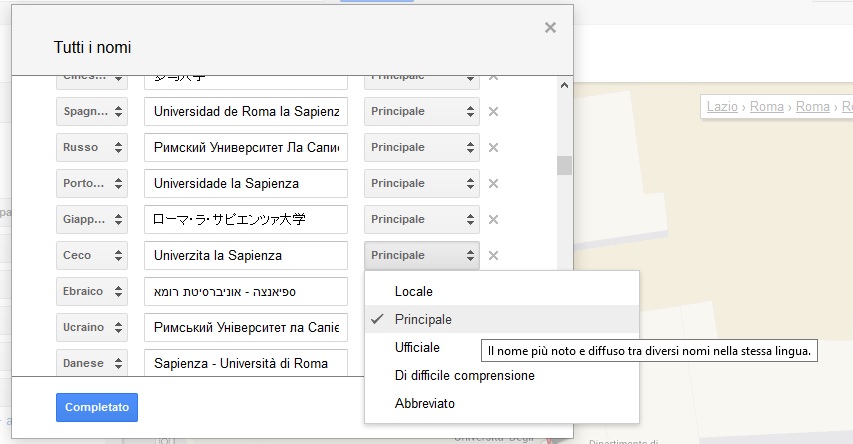The image size is (853, 444).
Task: Click the Completato button
Action: pyautogui.click(x=97, y=407)
